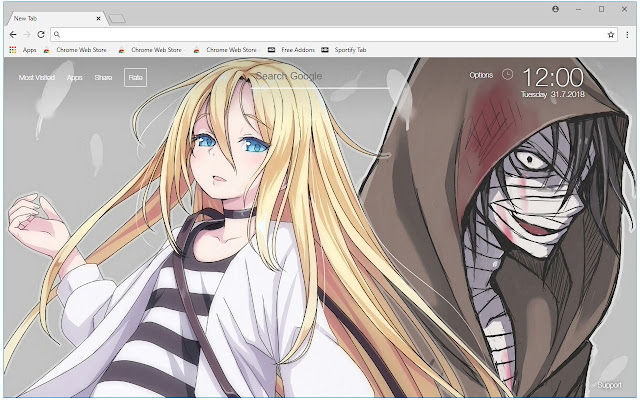
Task: Bookmark this page with the star icon
Action: pyautogui.click(x=611, y=35)
